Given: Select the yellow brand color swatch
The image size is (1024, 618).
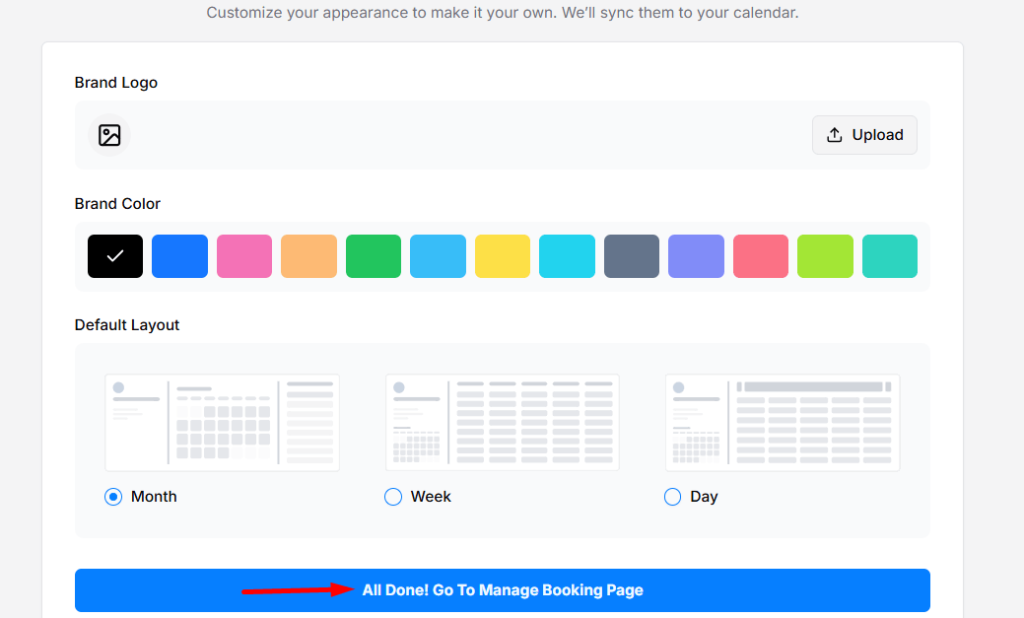Looking at the screenshot, I should tap(503, 256).
